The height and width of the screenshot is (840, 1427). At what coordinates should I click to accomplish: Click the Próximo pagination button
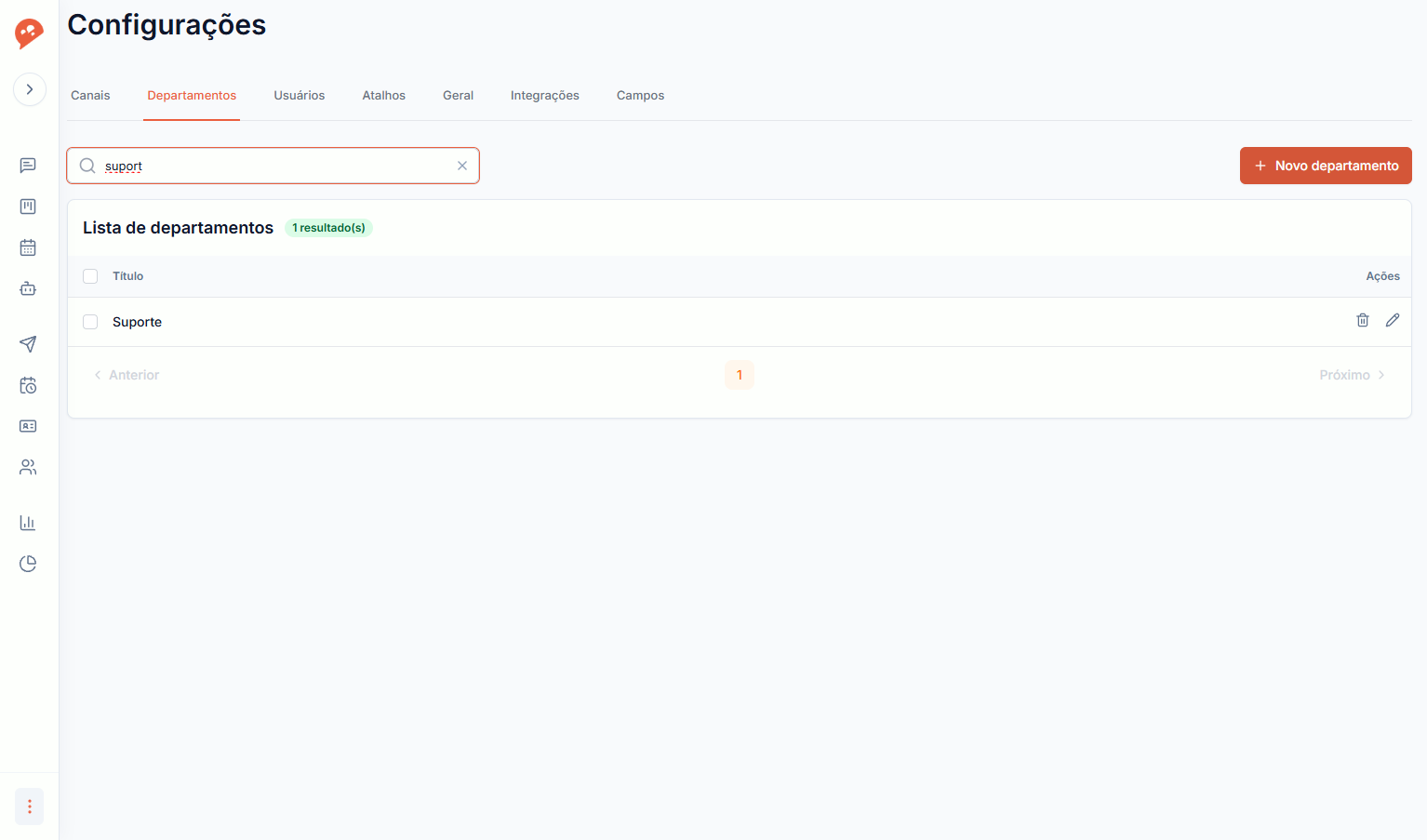pyautogui.click(x=1353, y=375)
